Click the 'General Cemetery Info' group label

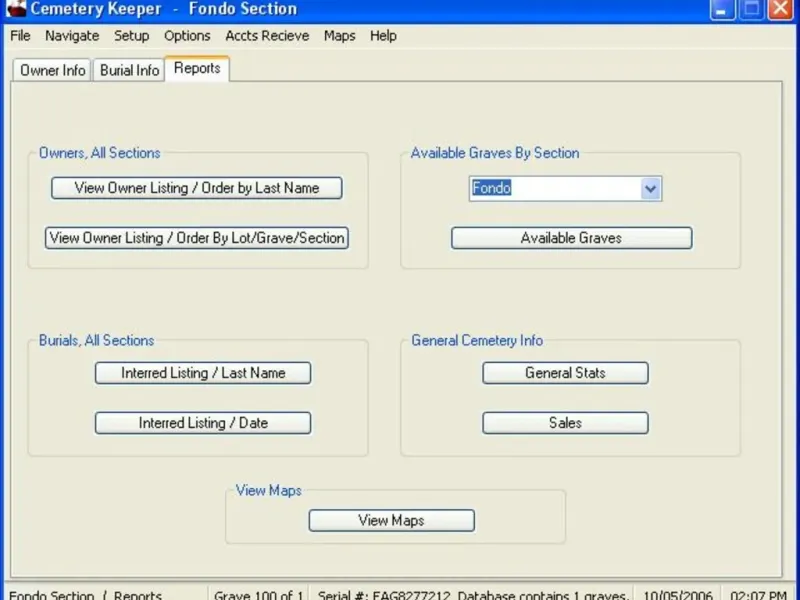pos(477,340)
